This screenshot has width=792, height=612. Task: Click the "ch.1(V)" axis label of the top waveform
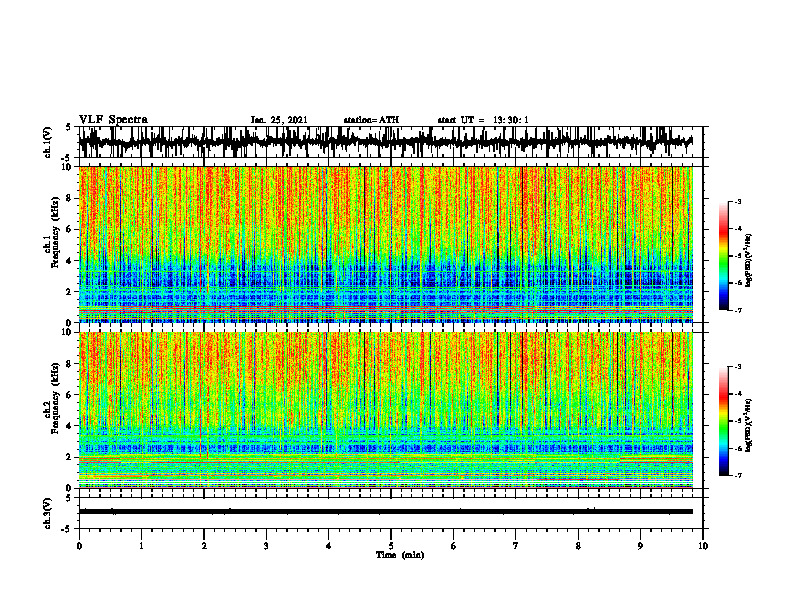[x=48, y=142]
